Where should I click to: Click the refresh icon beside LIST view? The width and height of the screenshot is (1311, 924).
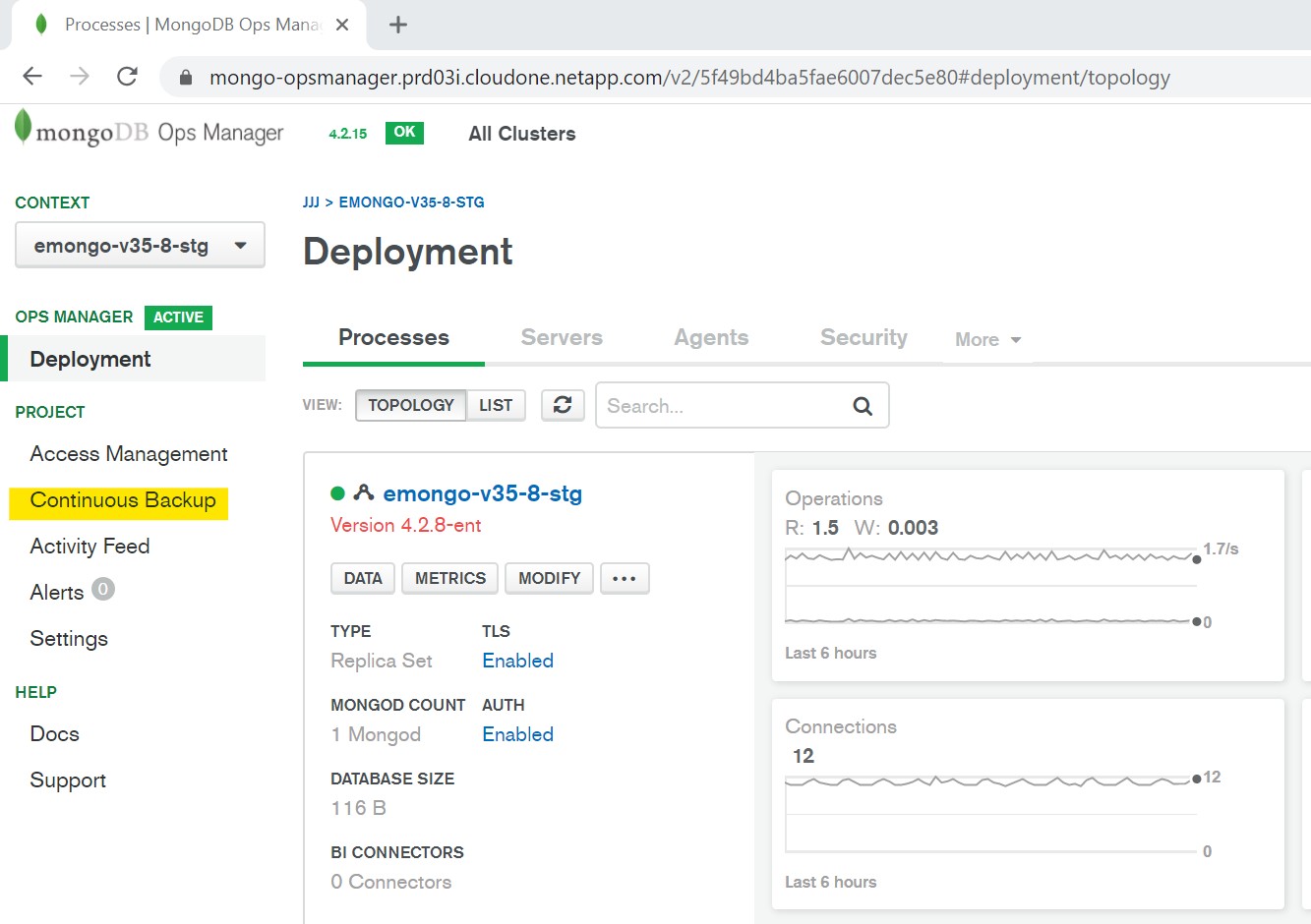point(562,405)
